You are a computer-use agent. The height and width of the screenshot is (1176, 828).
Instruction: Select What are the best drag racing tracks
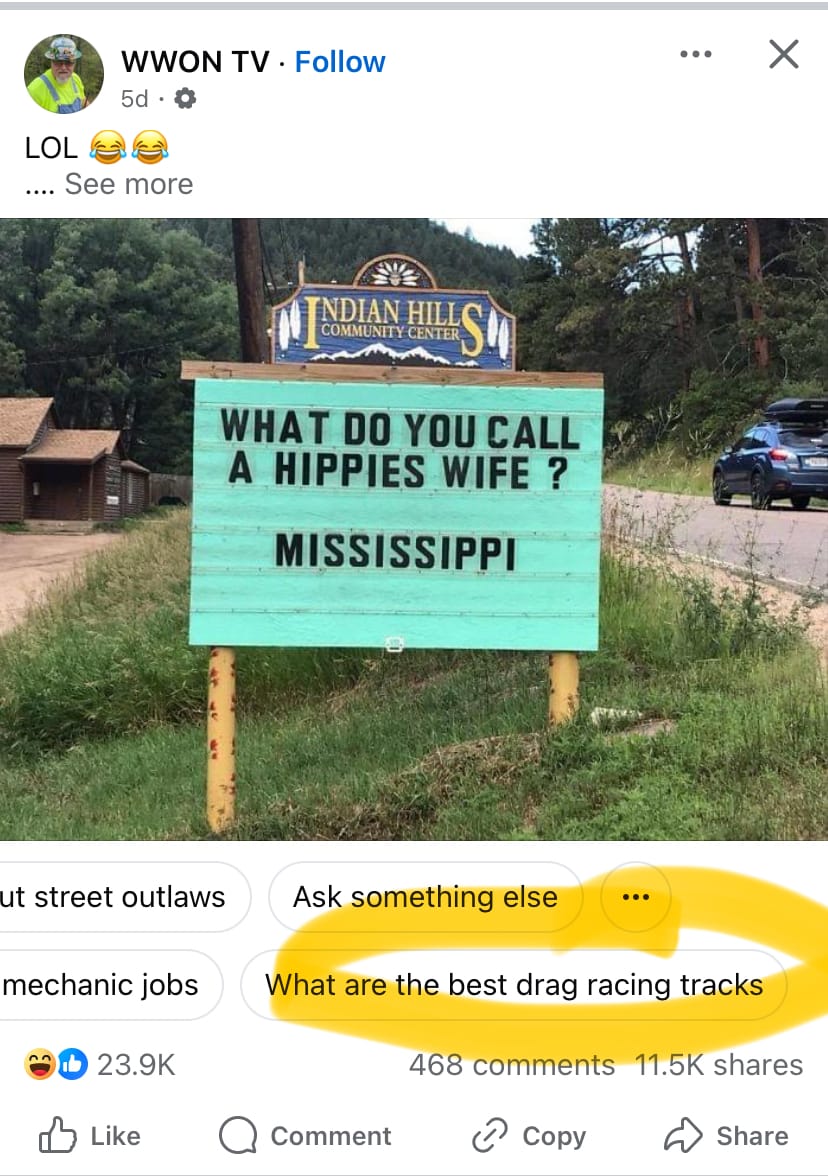click(x=514, y=985)
